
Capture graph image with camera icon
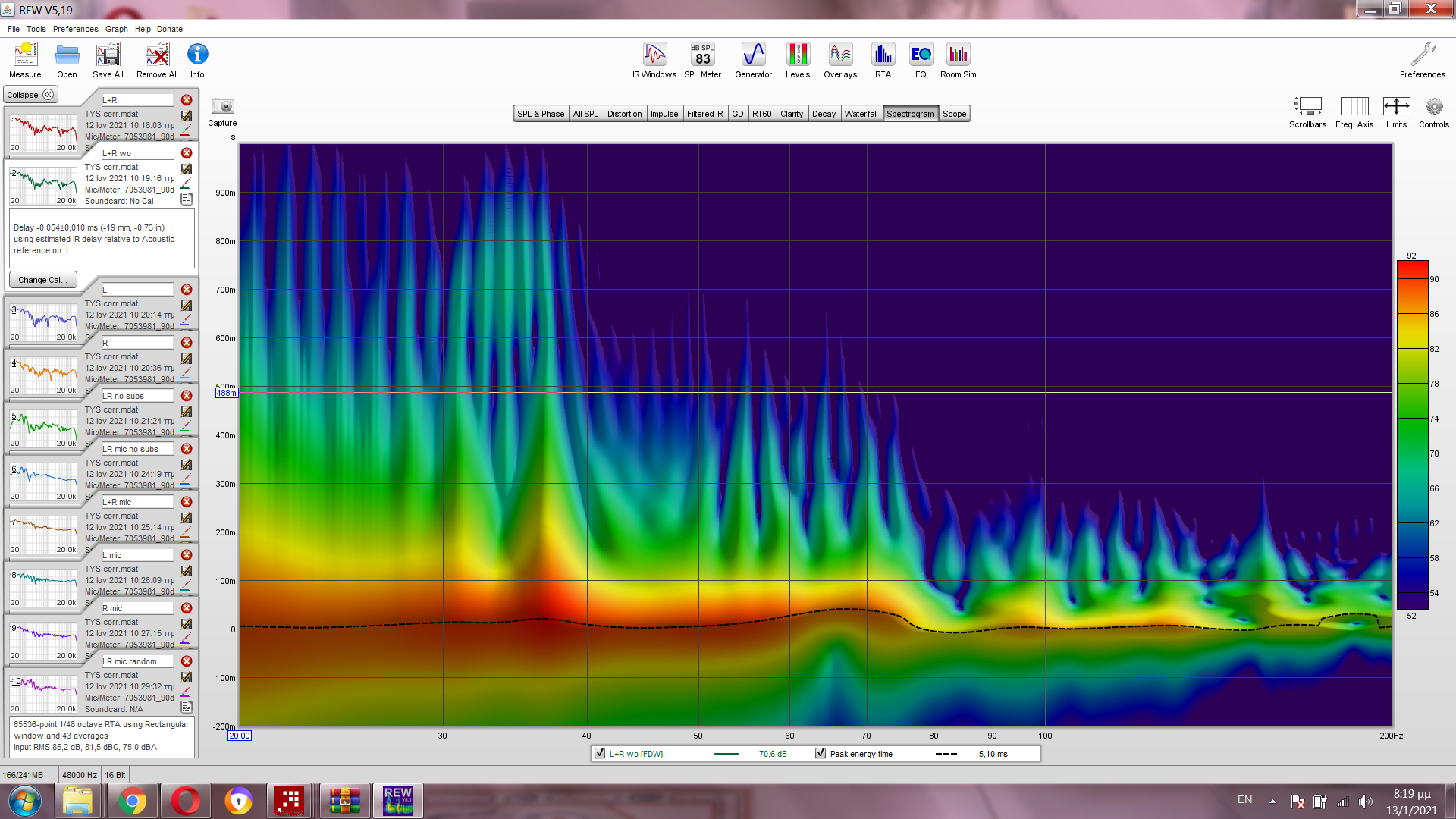pyautogui.click(x=222, y=111)
